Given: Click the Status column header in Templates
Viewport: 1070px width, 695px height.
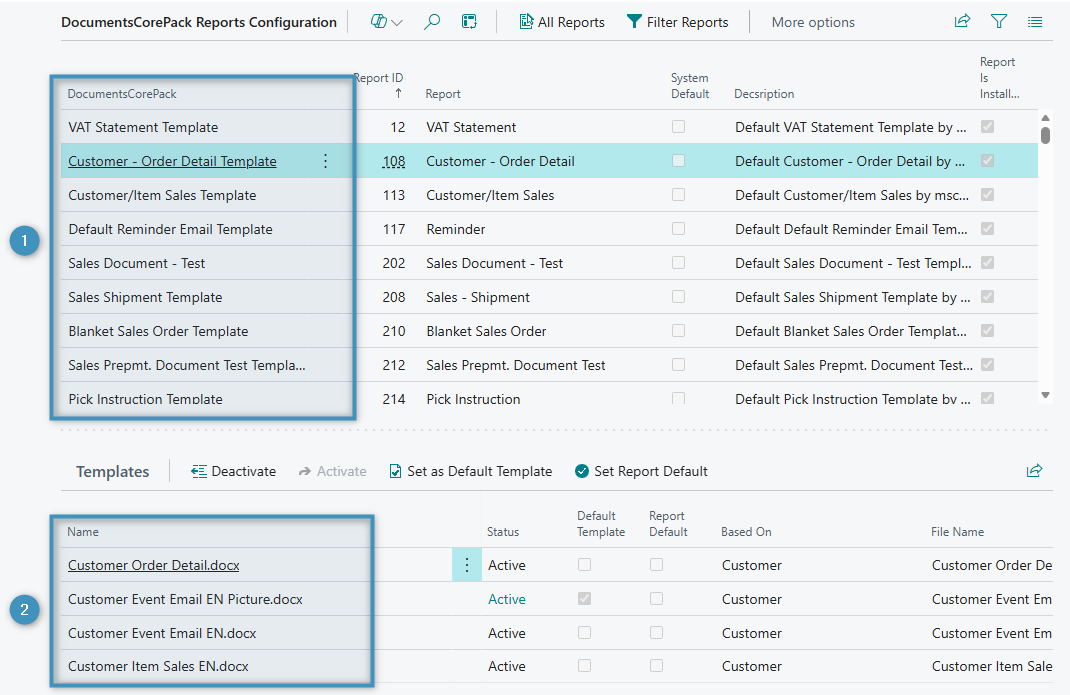Looking at the screenshot, I should [503, 532].
